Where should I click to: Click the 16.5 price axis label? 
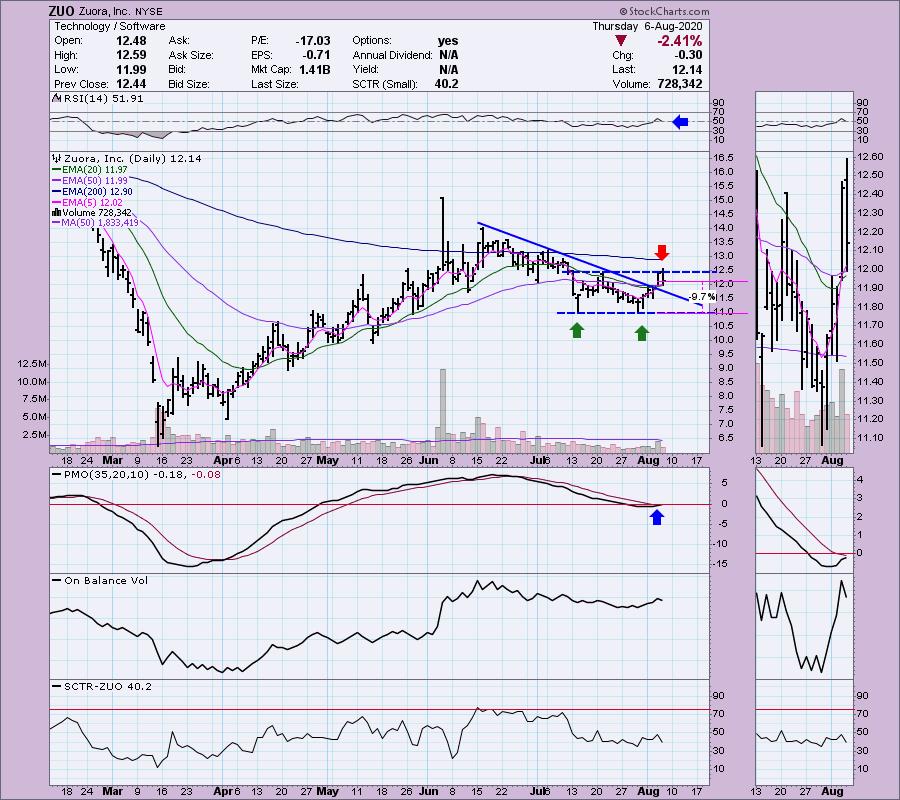coord(724,158)
